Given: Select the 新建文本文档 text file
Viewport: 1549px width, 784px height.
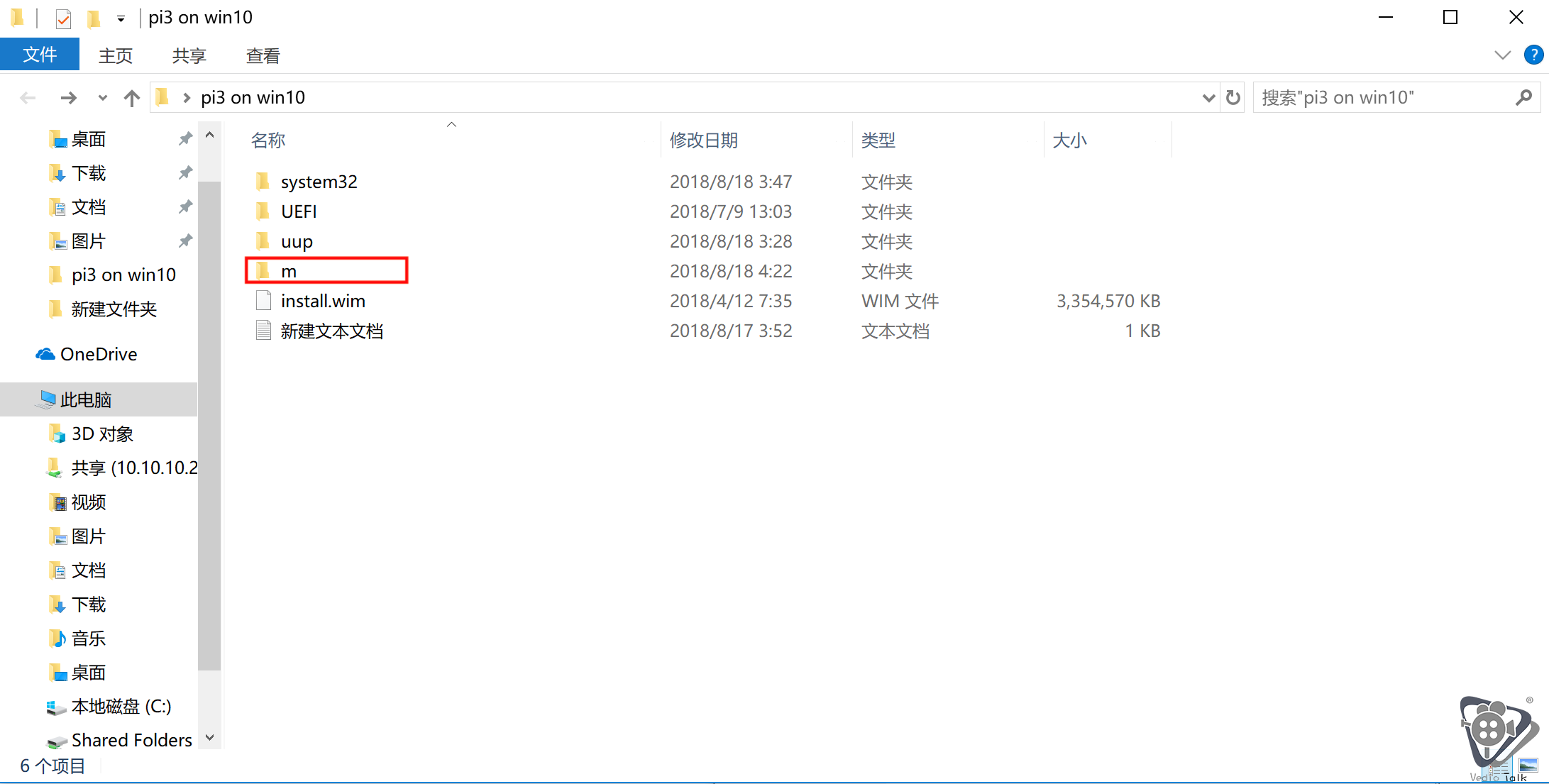Looking at the screenshot, I should coord(331,331).
